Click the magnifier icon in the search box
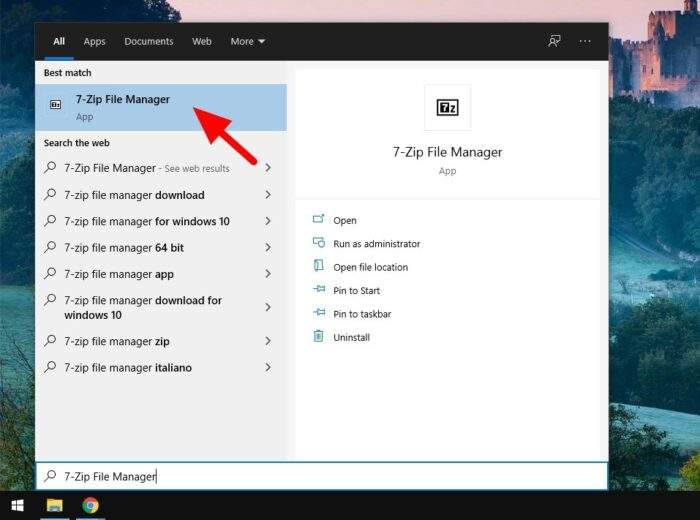This screenshot has width=700, height=520. coord(50,476)
